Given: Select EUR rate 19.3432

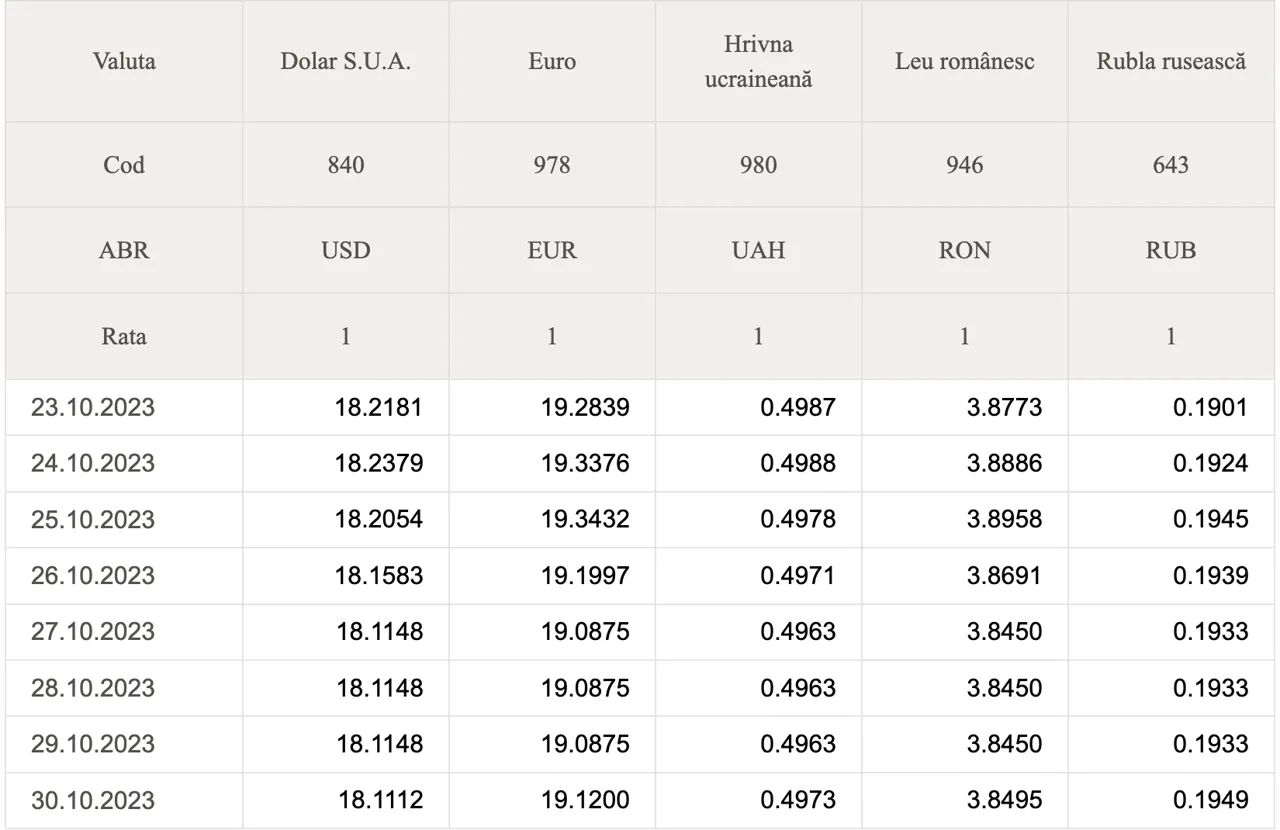Looking at the screenshot, I should [x=585, y=520].
